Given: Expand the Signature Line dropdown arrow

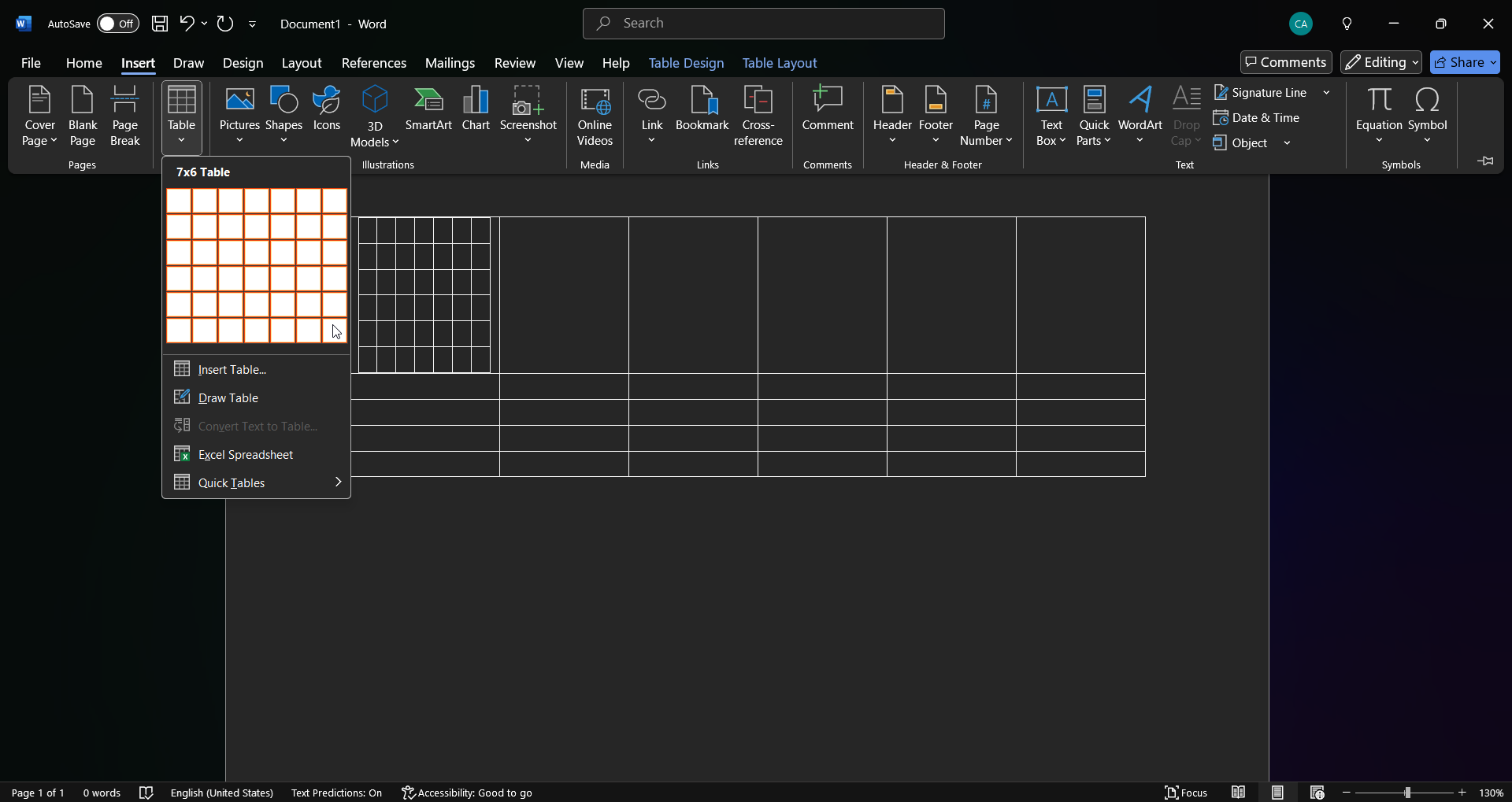Looking at the screenshot, I should click(1327, 93).
